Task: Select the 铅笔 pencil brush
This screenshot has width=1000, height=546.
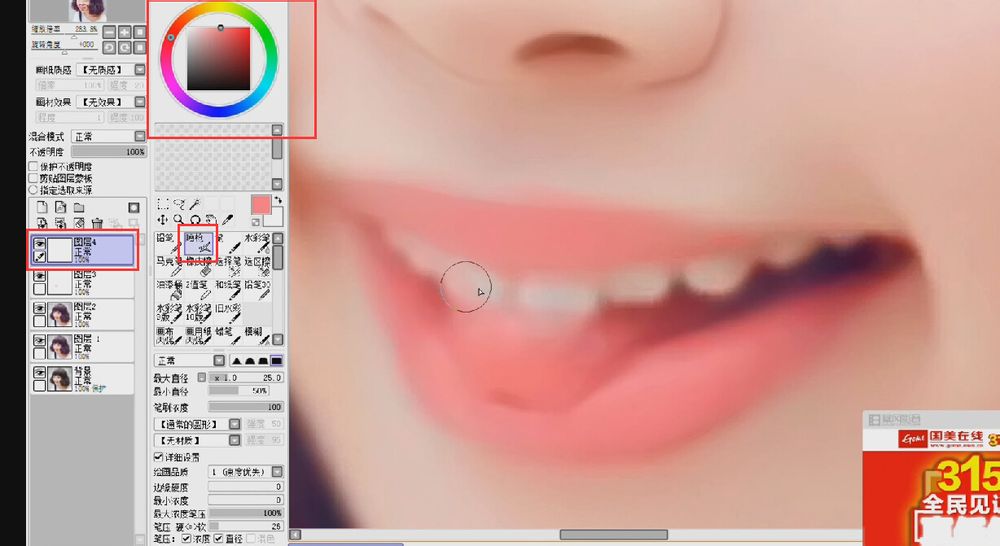Action: (x=167, y=242)
